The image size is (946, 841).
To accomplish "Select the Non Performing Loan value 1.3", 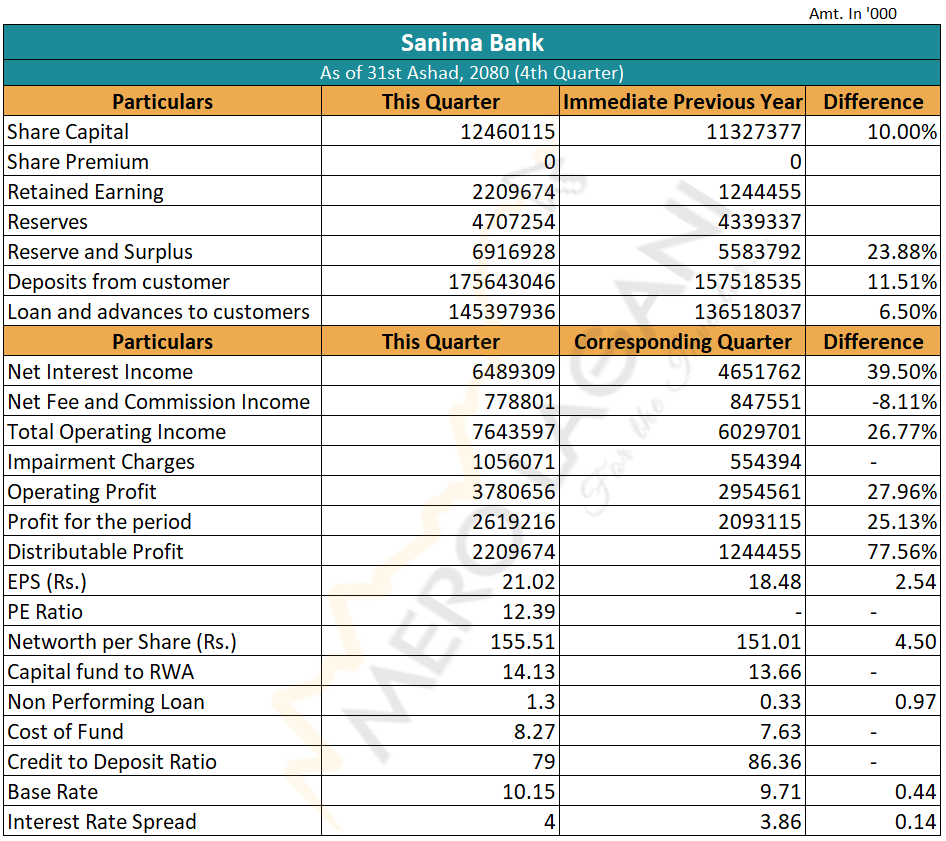I will pos(540,702).
